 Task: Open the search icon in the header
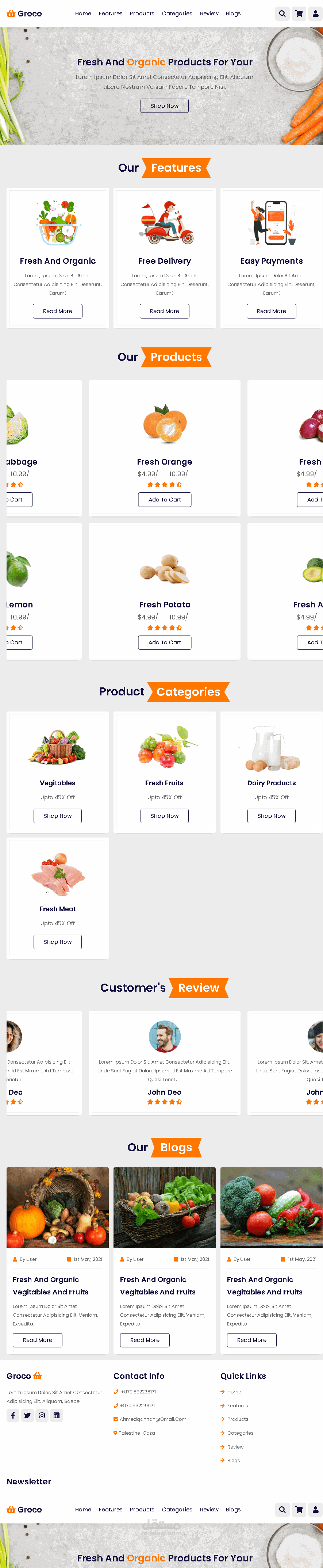tap(282, 13)
